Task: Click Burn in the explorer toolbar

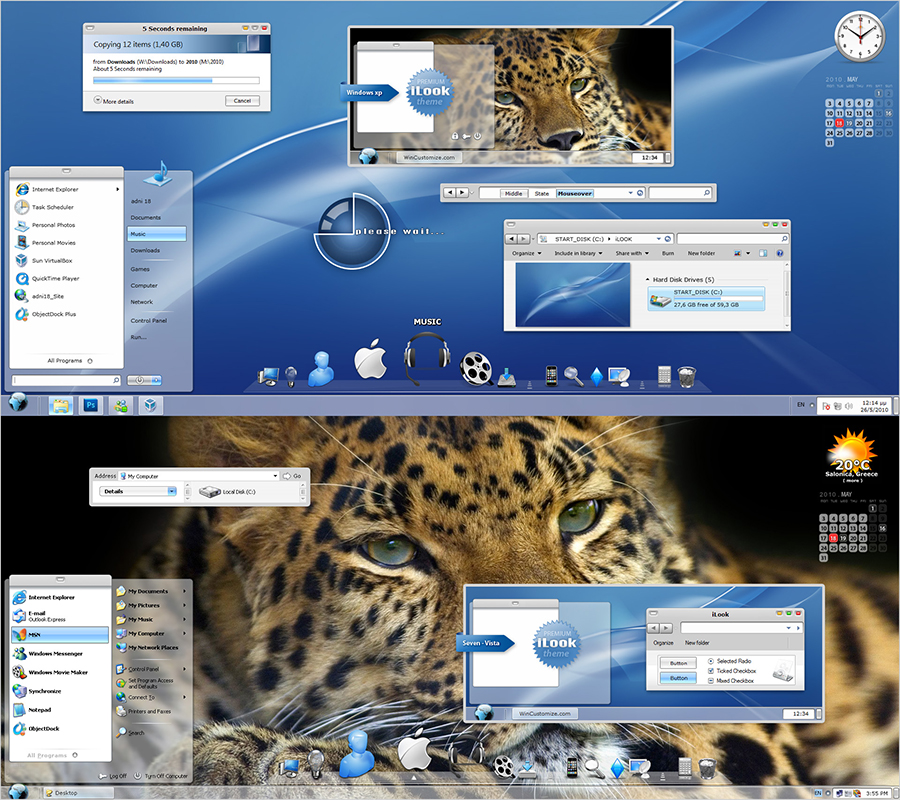Action: pyautogui.click(x=668, y=253)
